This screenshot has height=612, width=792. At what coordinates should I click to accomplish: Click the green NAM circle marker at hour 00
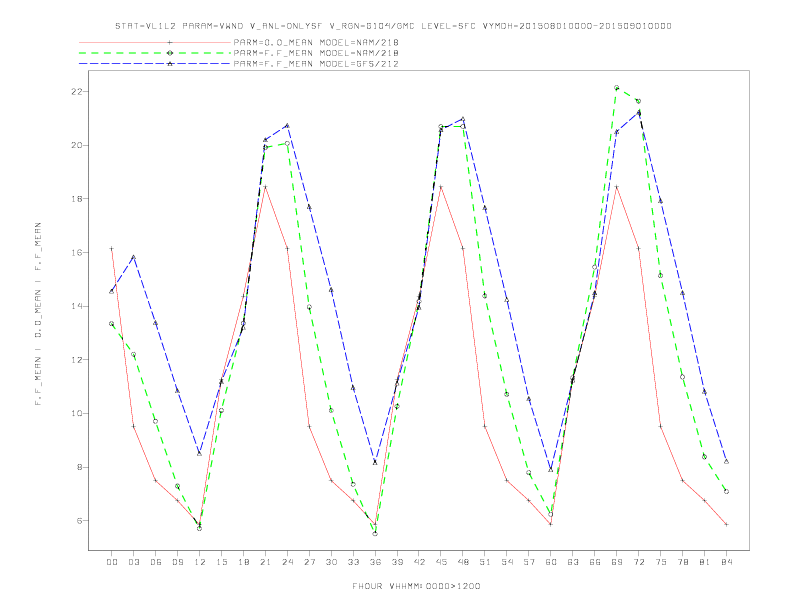112,324
